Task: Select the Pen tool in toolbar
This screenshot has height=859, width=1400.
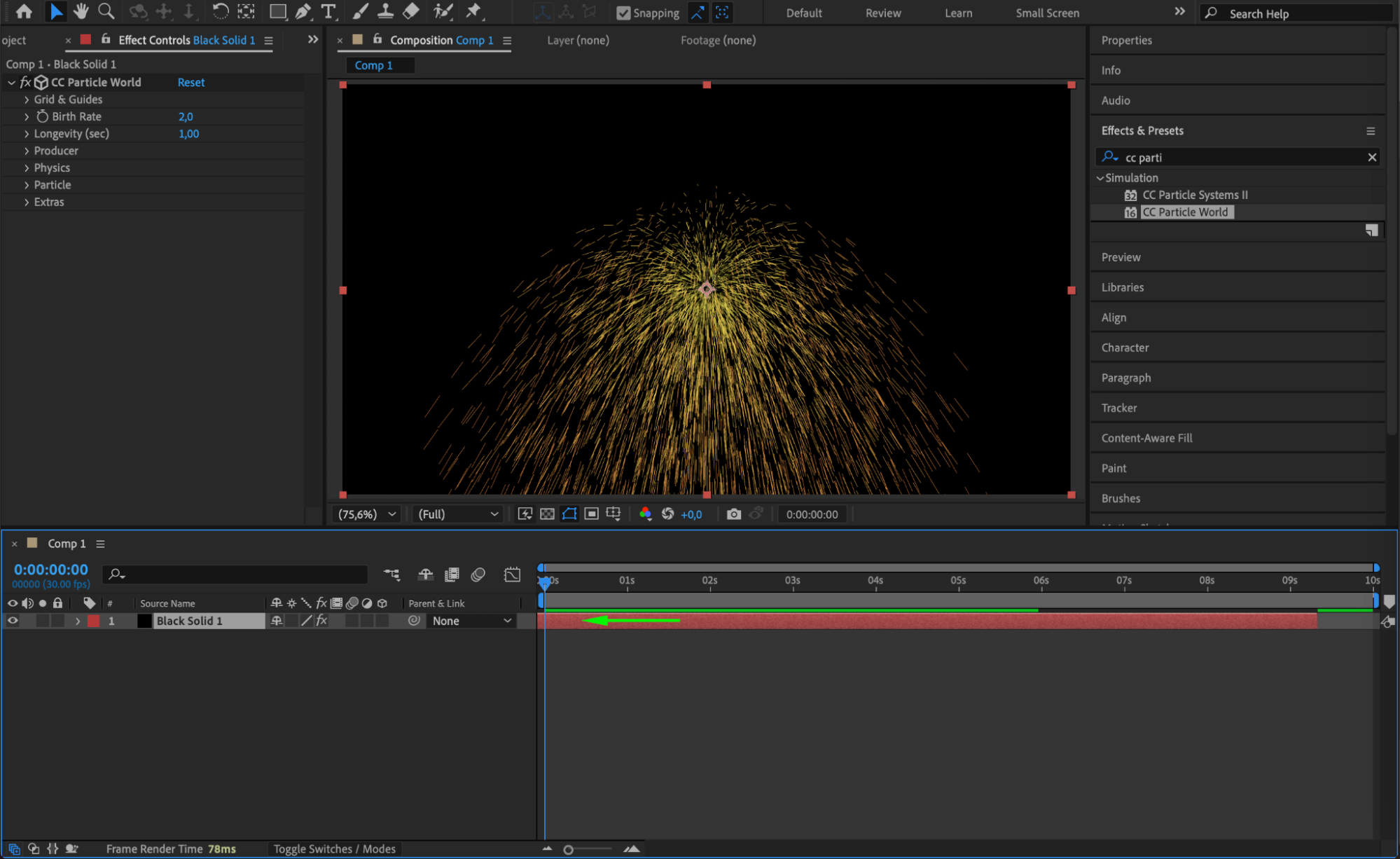Action: pyautogui.click(x=303, y=12)
